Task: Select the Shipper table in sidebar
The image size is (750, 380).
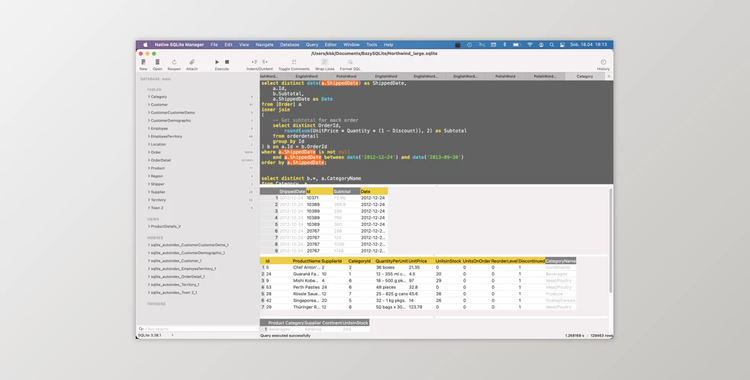Action: [157, 184]
